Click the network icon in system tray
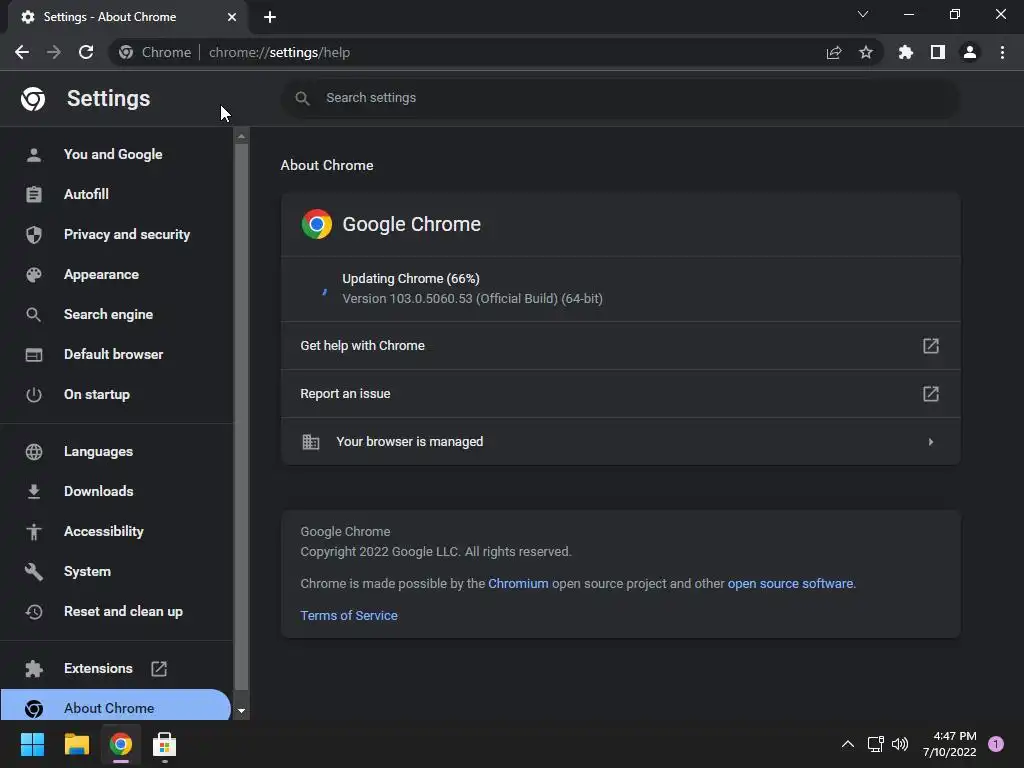The height and width of the screenshot is (768, 1024). point(875,744)
